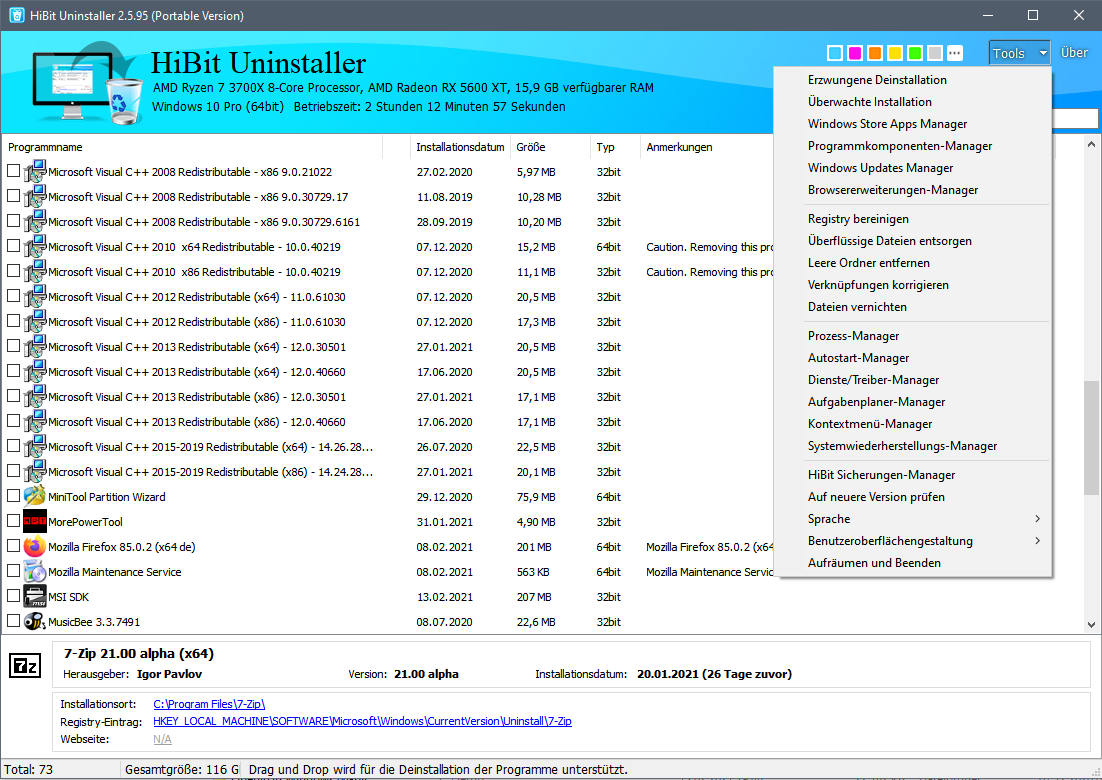The height and width of the screenshot is (780, 1102).
Task: Select the MusicBee 3.3.7491 checkbox
Action: click(13, 620)
